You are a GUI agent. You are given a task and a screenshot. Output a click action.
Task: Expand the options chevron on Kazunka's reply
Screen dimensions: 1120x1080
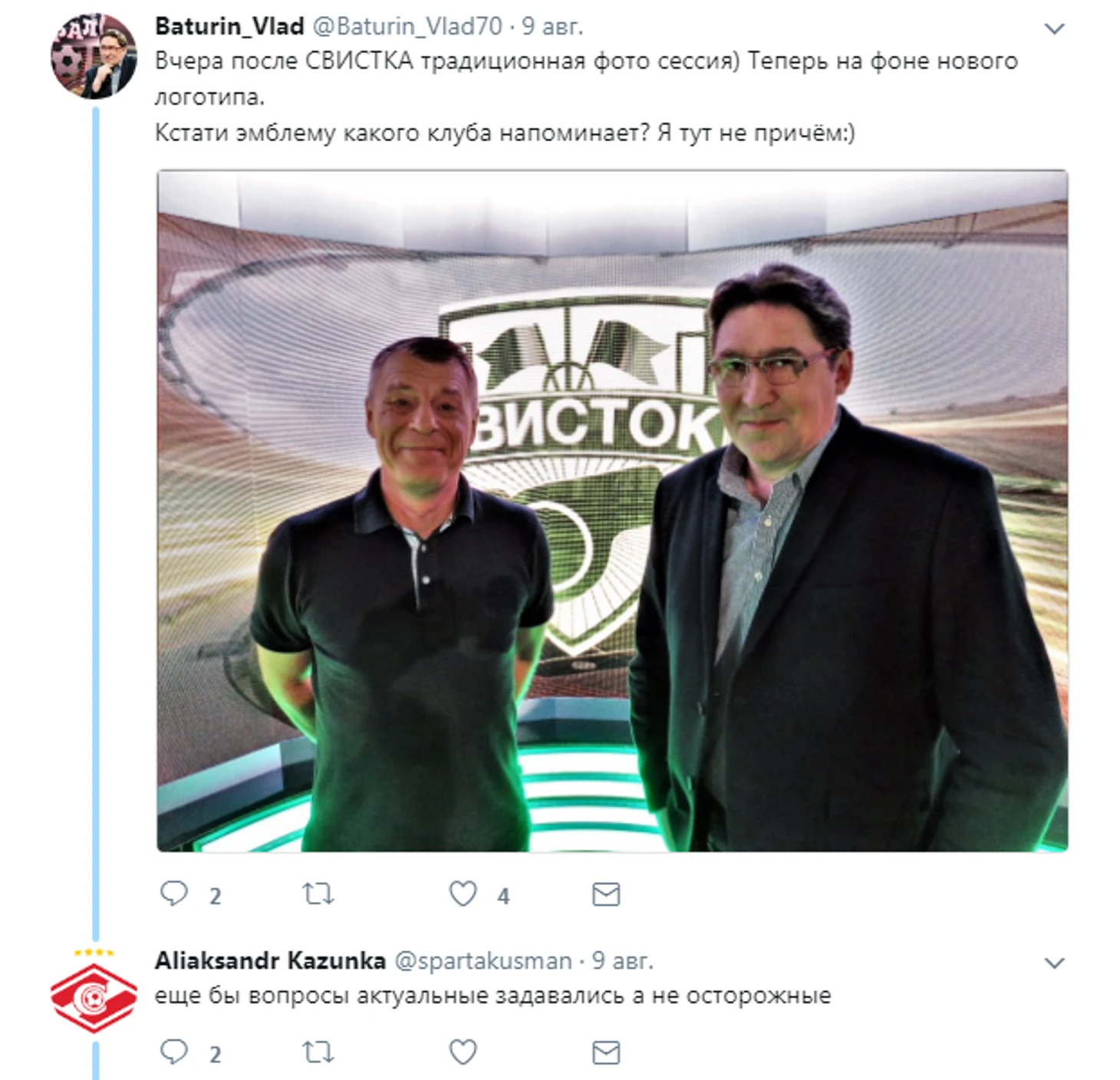pyautogui.click(x=1055, y=963)
